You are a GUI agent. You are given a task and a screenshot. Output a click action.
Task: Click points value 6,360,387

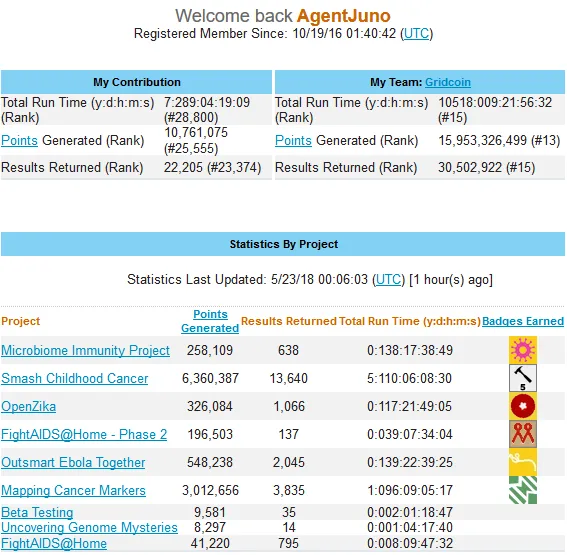pos(210,378)
